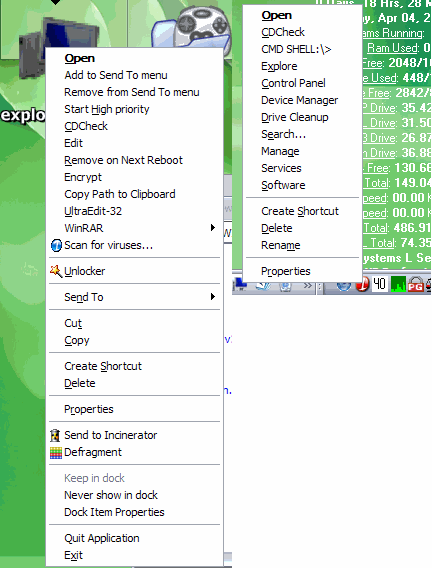The height and width of the screenshot is (568, 432).
Task: Open Properties above Send to Incinerator
Action: pyautogui.click(x=134, y=409)
